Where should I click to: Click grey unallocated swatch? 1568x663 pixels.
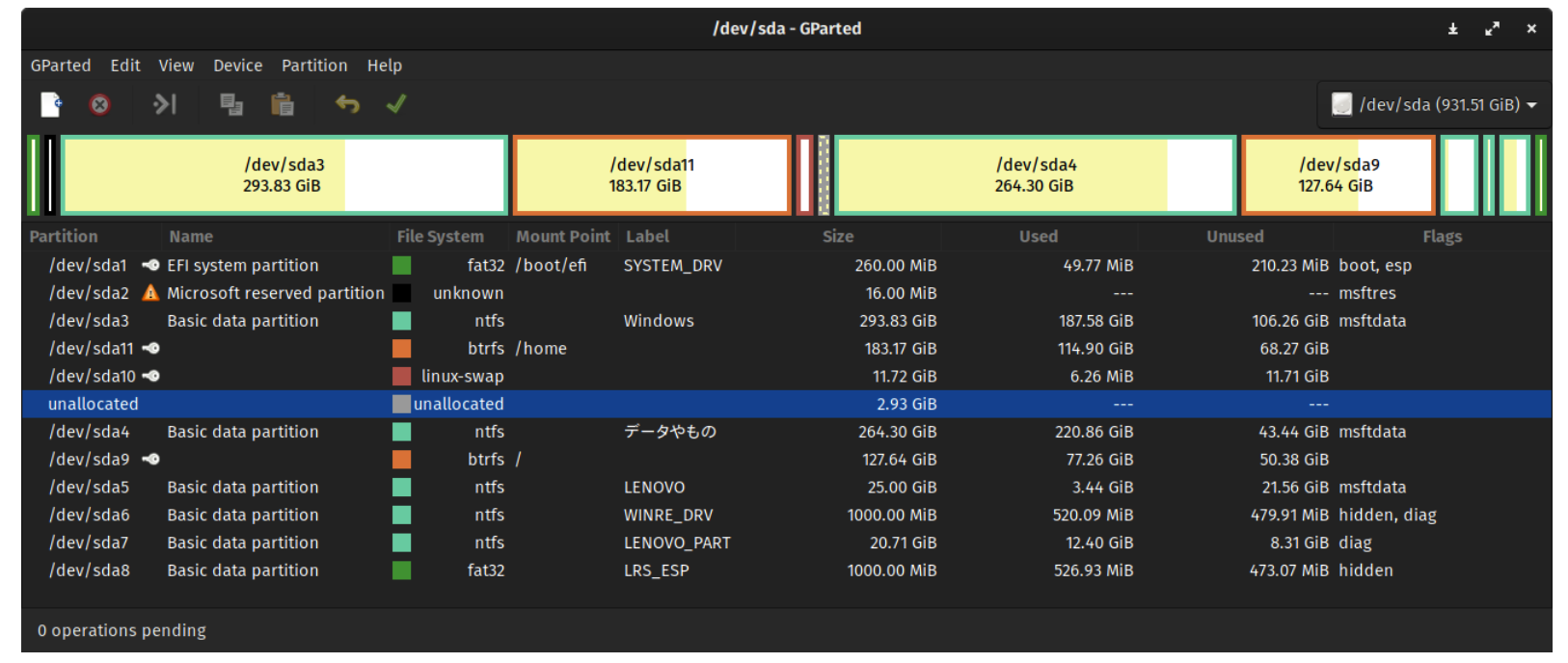pyautogui.click(x=402, y=405)
